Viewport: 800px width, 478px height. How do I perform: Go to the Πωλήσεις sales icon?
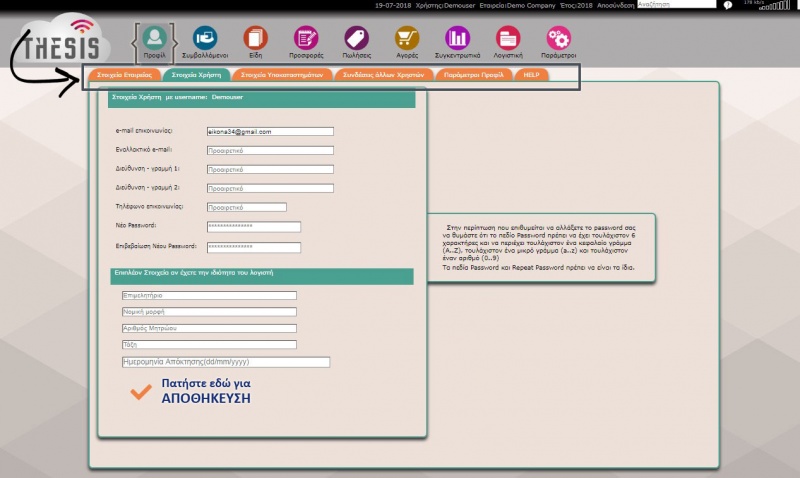tap(357, 39)
